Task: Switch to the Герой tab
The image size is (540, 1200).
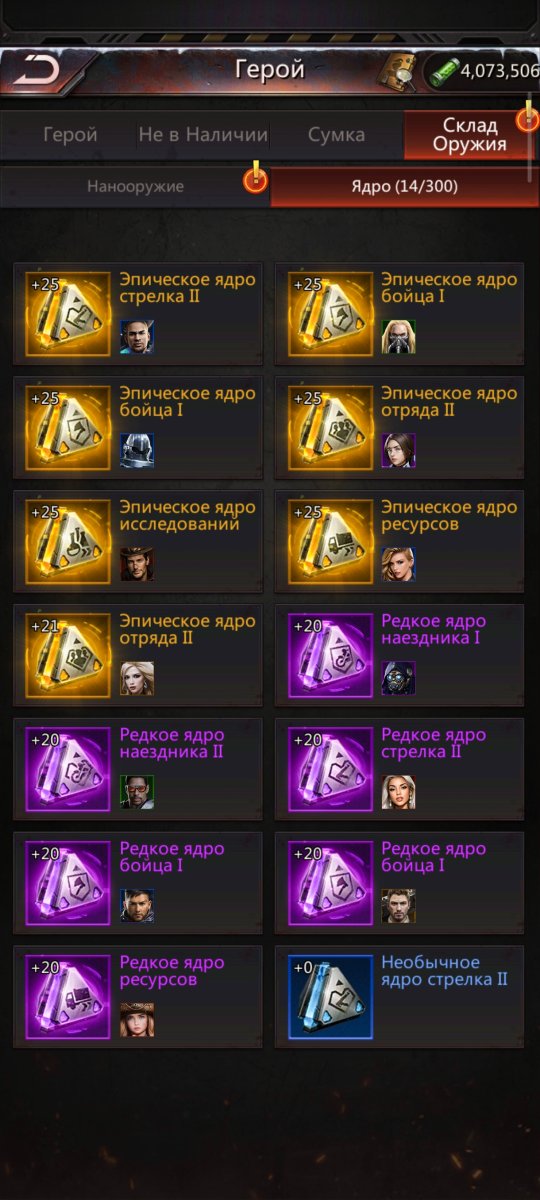Action: 70,135
